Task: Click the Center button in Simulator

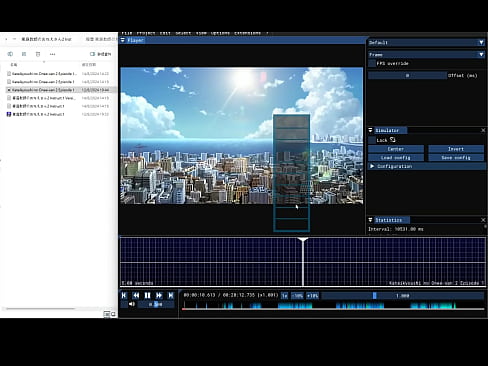Action: coord(396,149)
